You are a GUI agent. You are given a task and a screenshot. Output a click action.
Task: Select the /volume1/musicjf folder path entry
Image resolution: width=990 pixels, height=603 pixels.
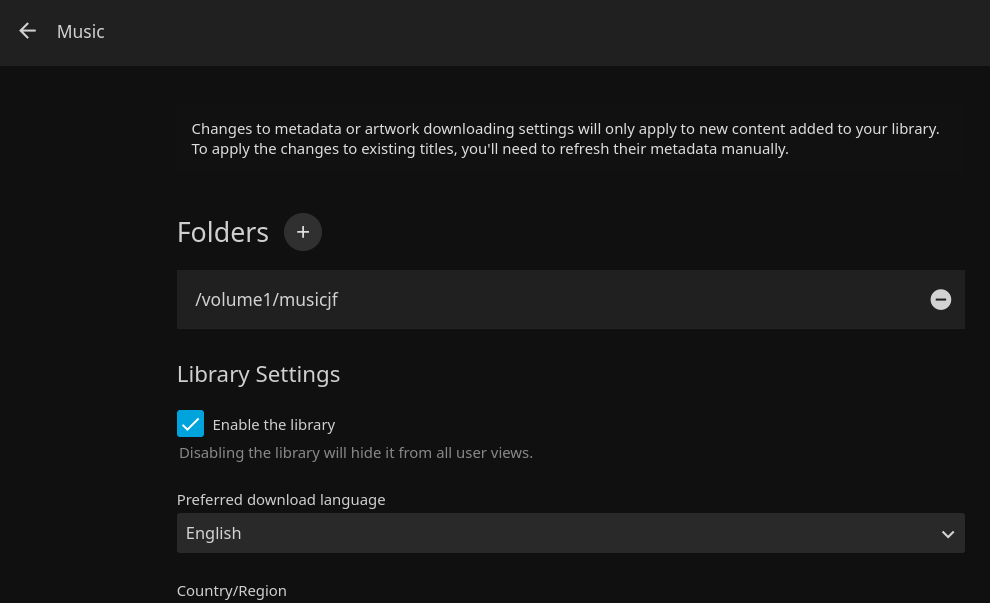pyautogui.click(x=267, y=299)
